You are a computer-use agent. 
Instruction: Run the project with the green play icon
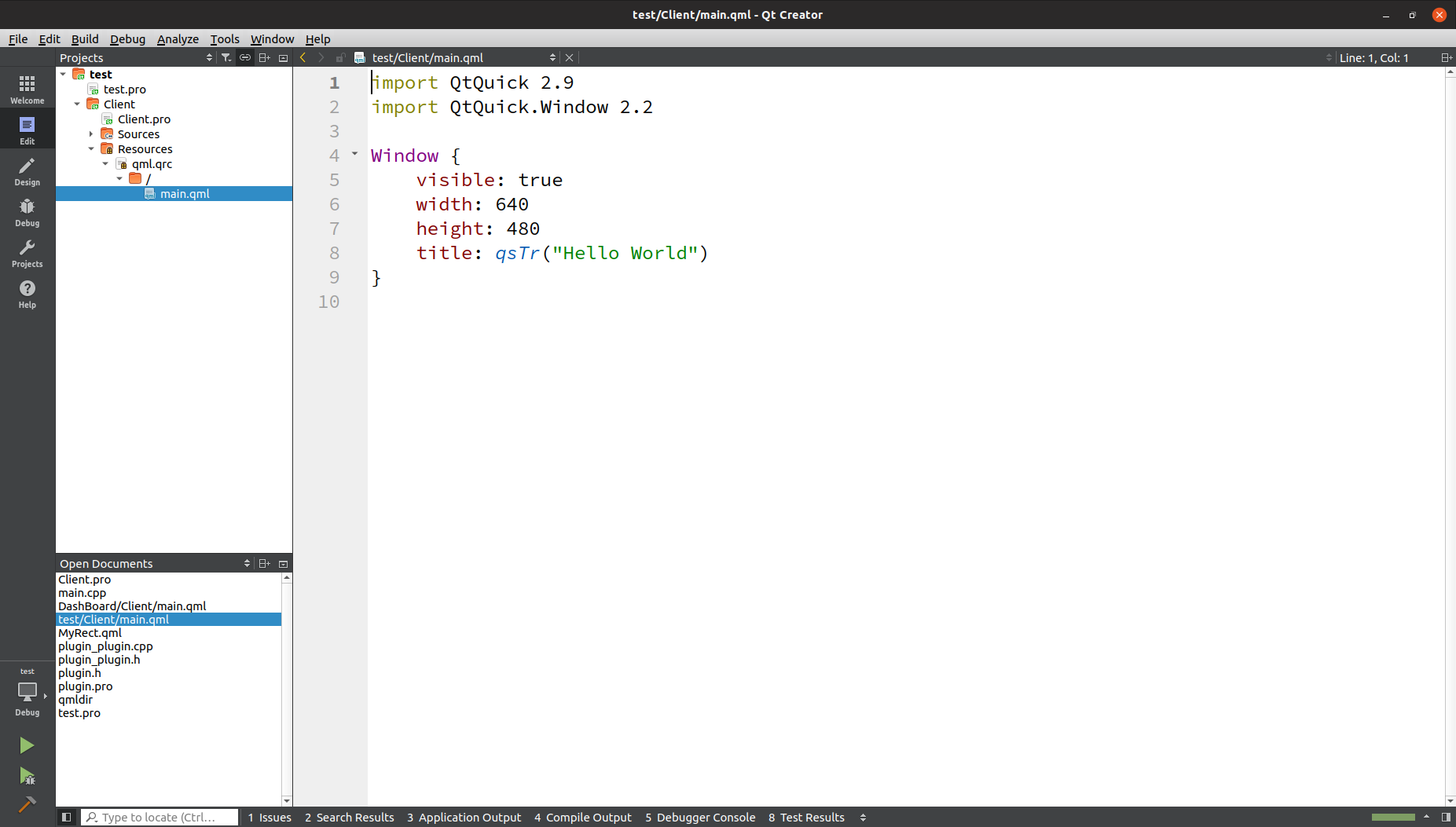click(26, 745)
